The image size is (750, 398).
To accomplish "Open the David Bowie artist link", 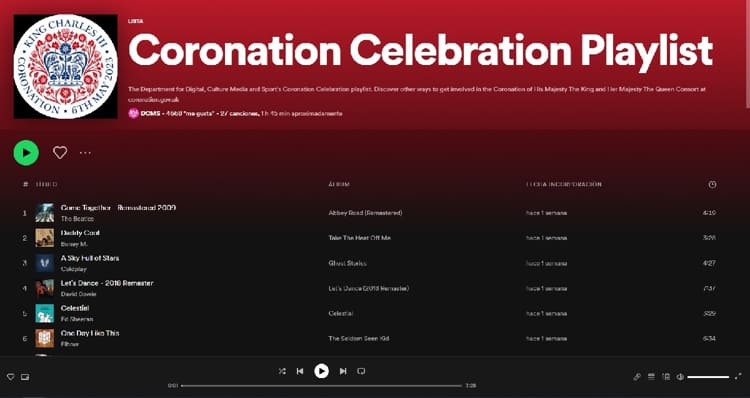I will pyautogui.click(x=78, y=294).
